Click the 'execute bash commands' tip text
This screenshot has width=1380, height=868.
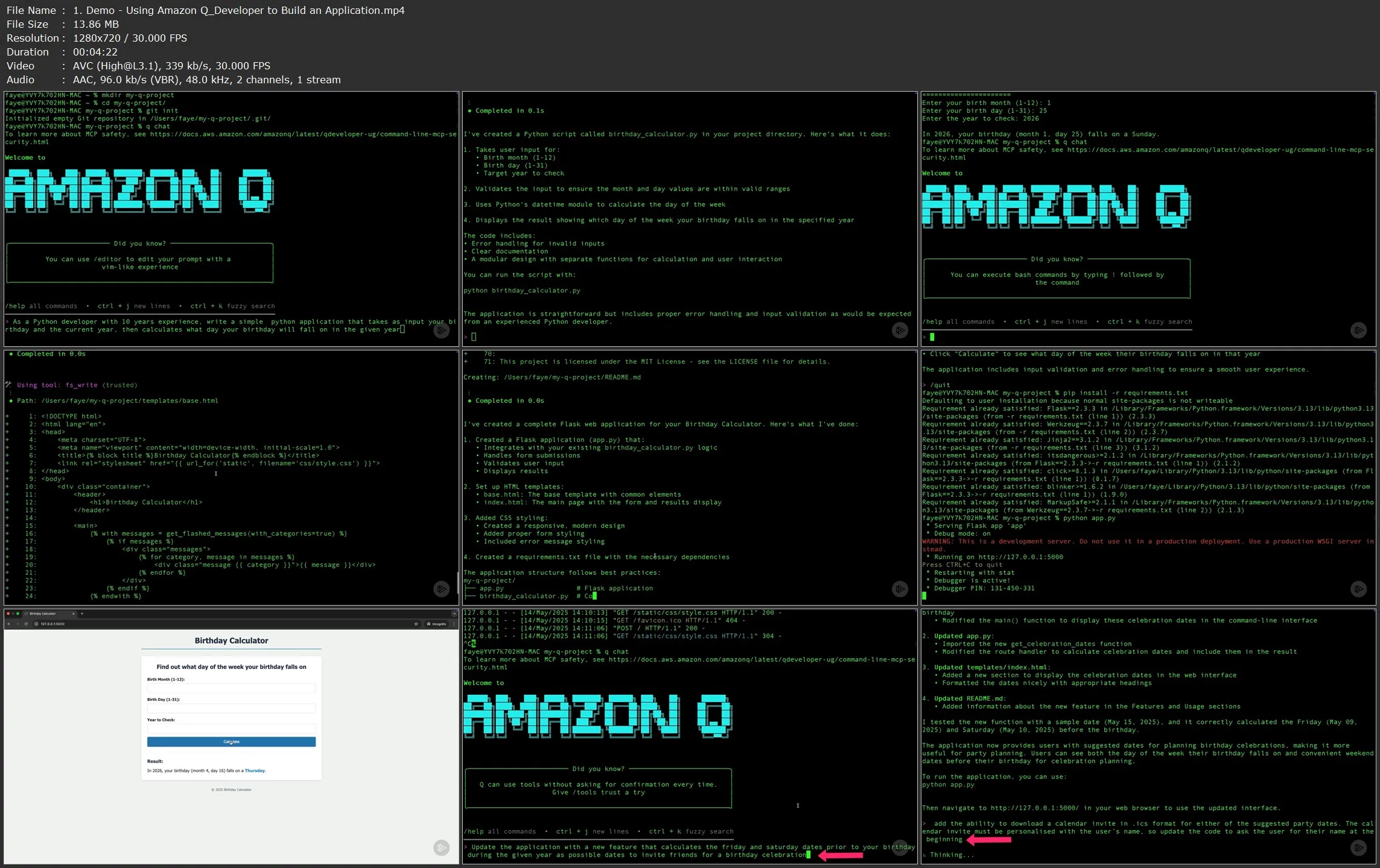click(x=1057, y=279)
